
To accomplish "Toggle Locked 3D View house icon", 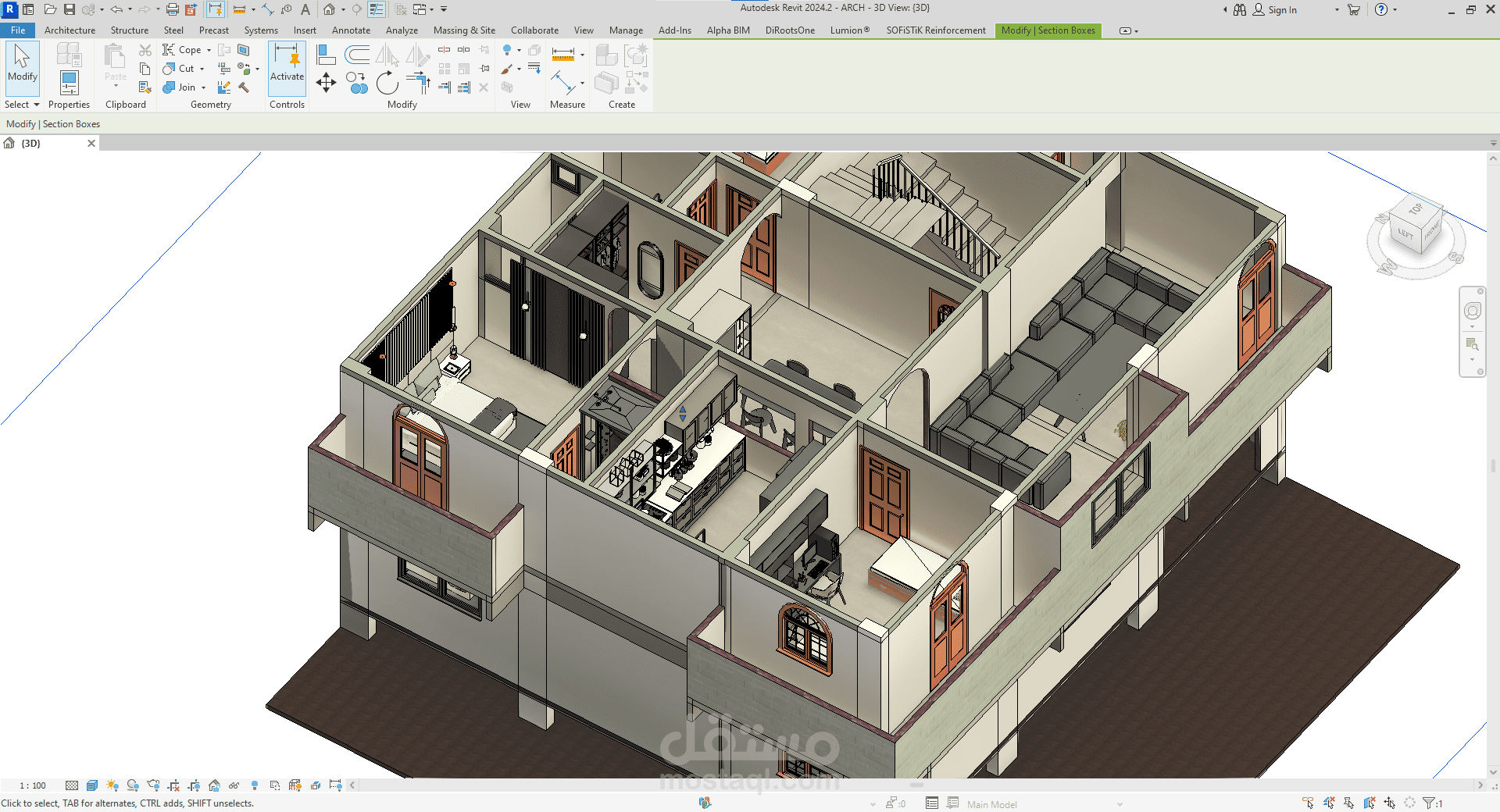I will pos(214,785).
